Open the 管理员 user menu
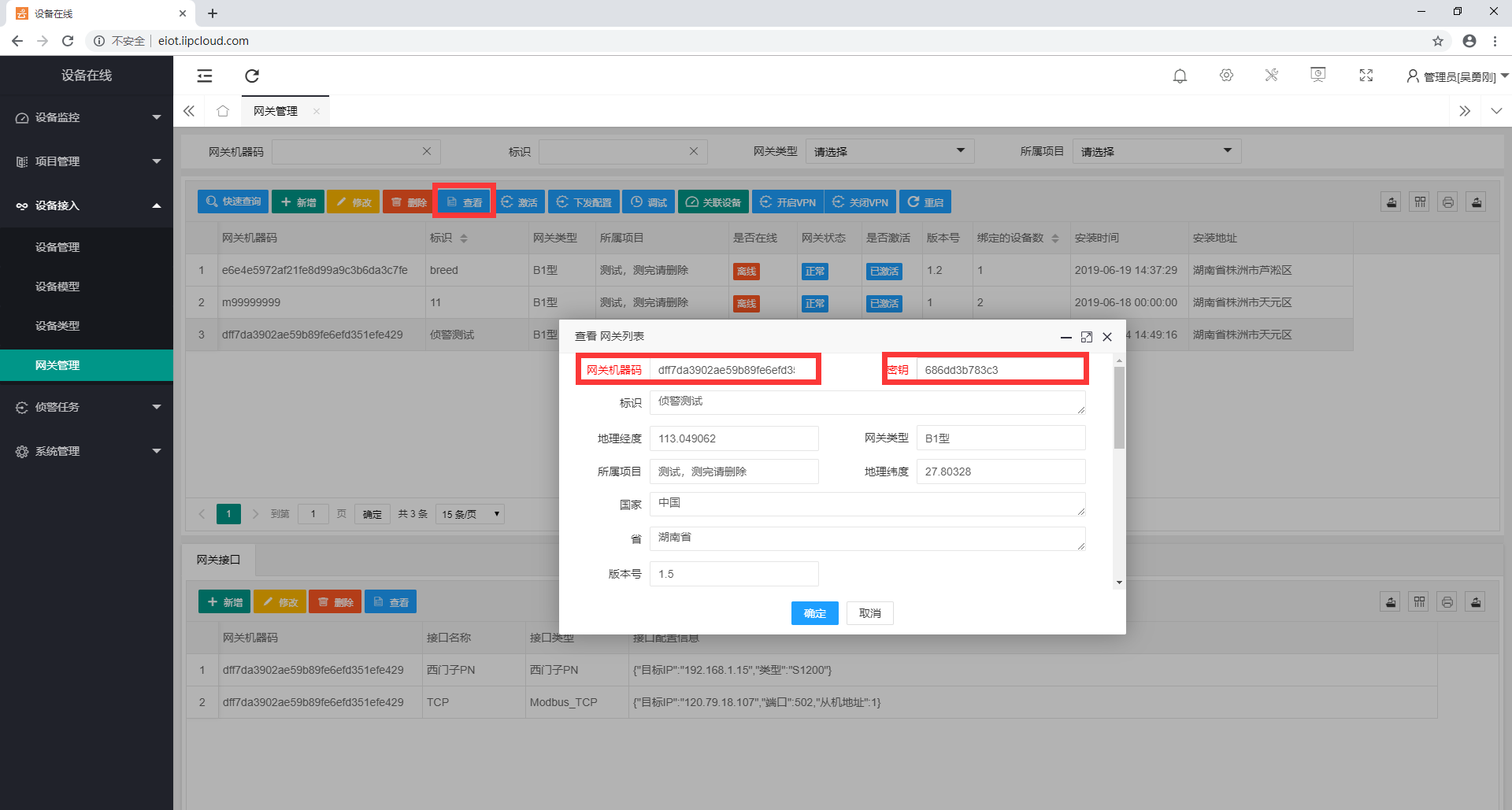Viewport: 1512px width, 810px height. (1458, 76)
